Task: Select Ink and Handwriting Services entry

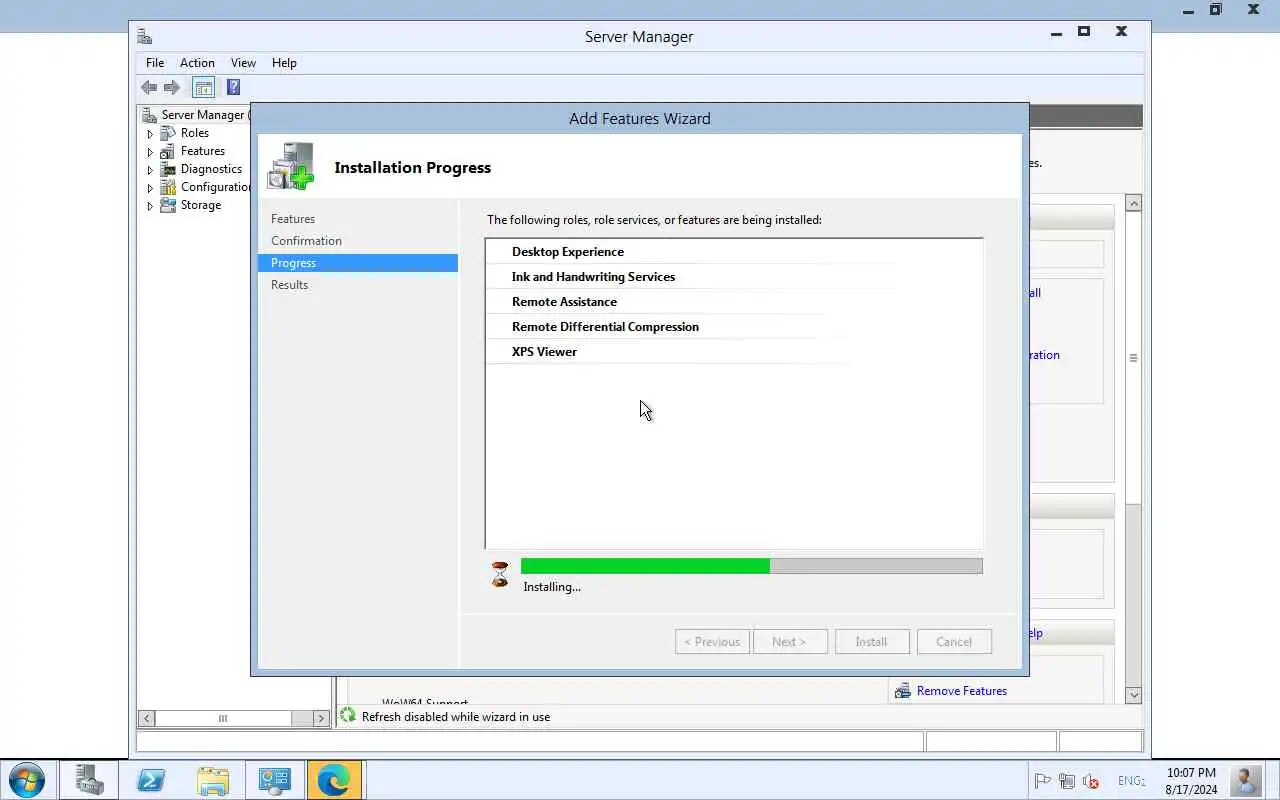Action: click(x=593, y=277)
